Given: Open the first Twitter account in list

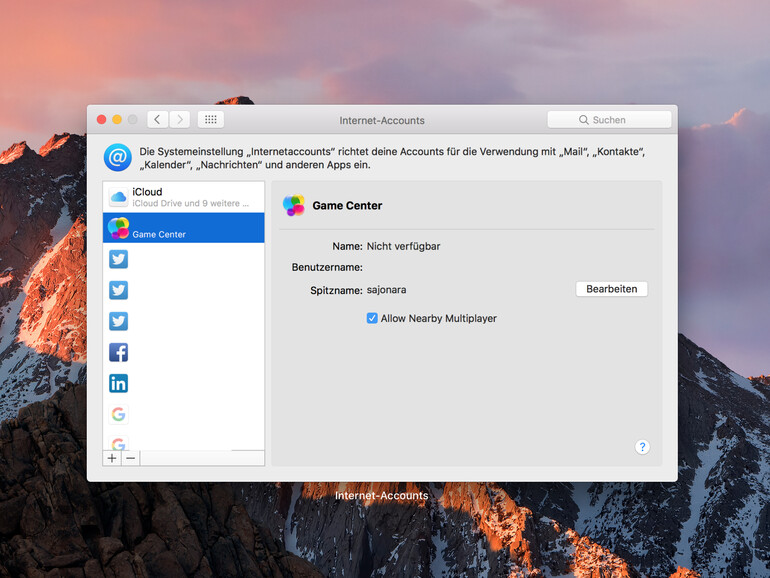Looking at the screenshot, I should (119, 259).
